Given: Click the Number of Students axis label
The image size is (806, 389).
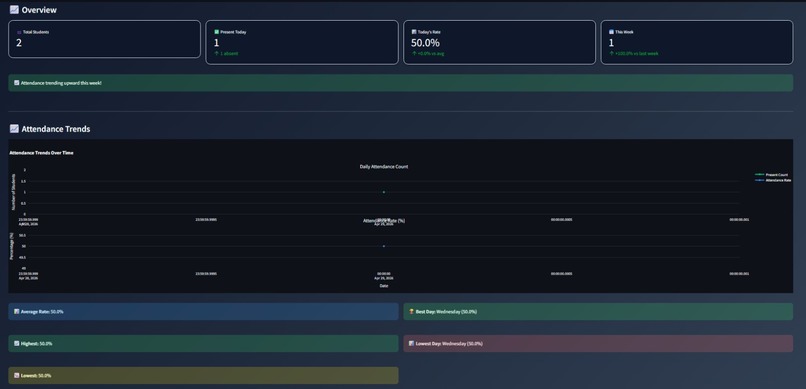Looking at the screenshot, I should coord(13,192).
